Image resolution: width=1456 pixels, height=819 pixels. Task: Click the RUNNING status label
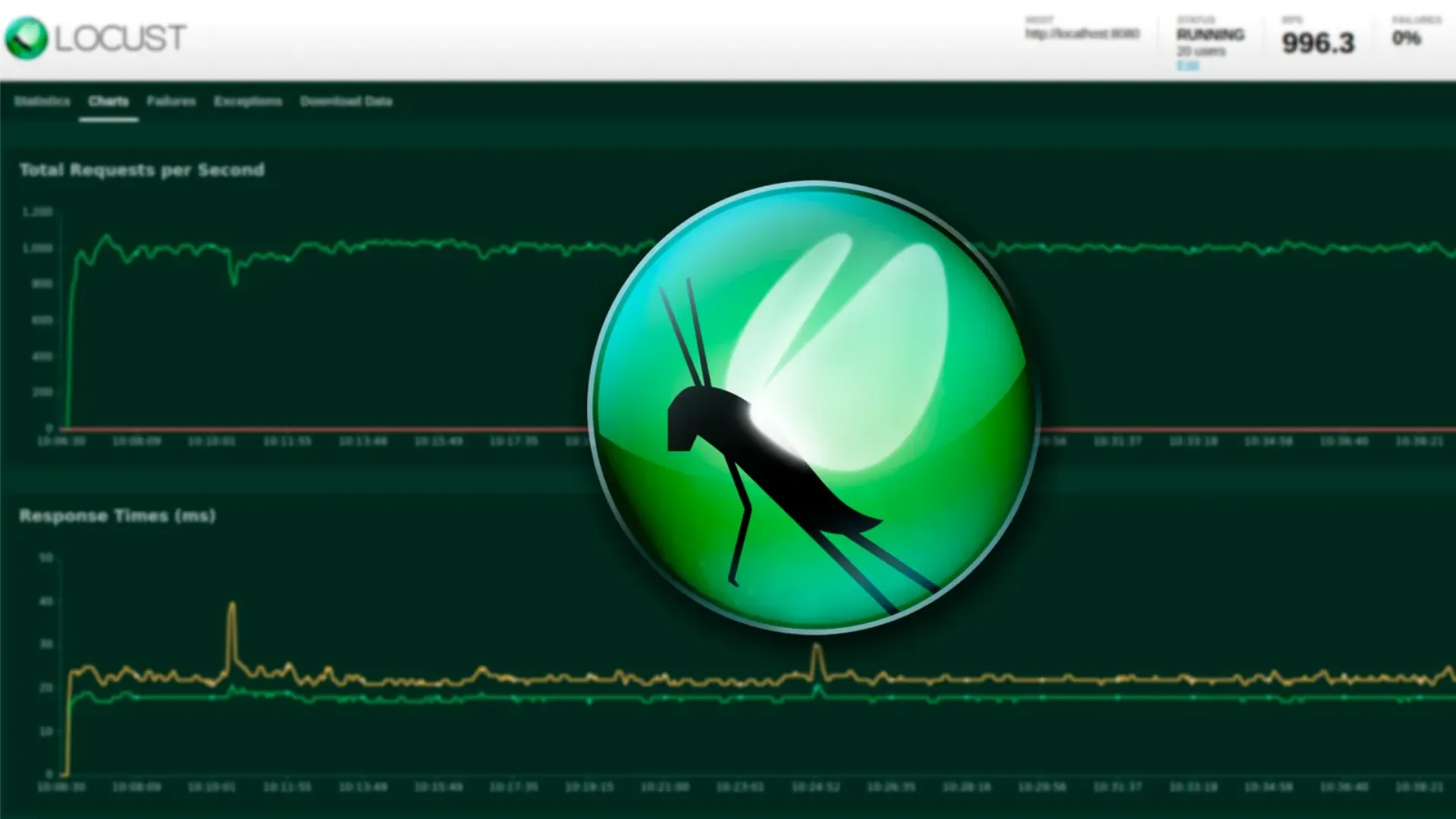tap(1210, 34)
